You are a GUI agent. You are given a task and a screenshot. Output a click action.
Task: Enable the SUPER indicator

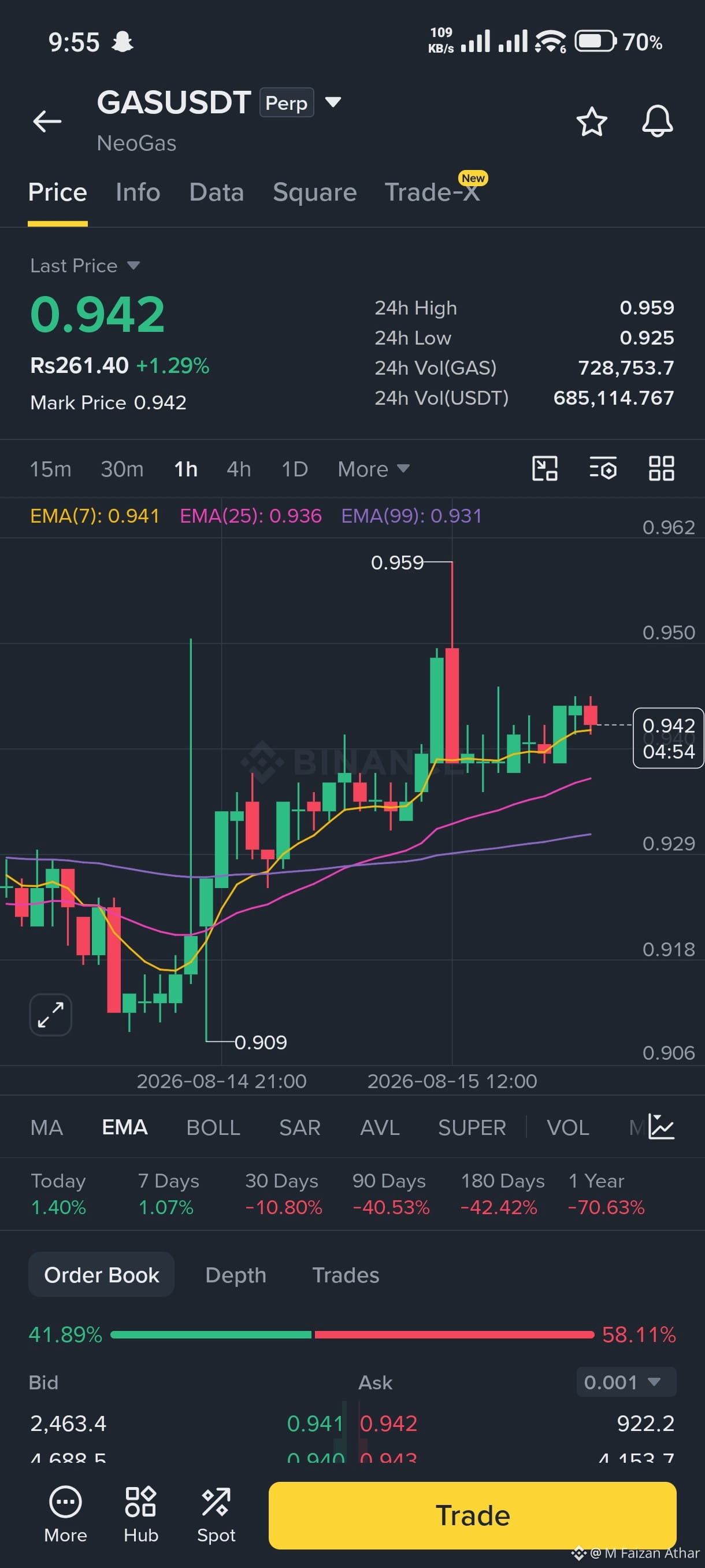click(472, 1127)
